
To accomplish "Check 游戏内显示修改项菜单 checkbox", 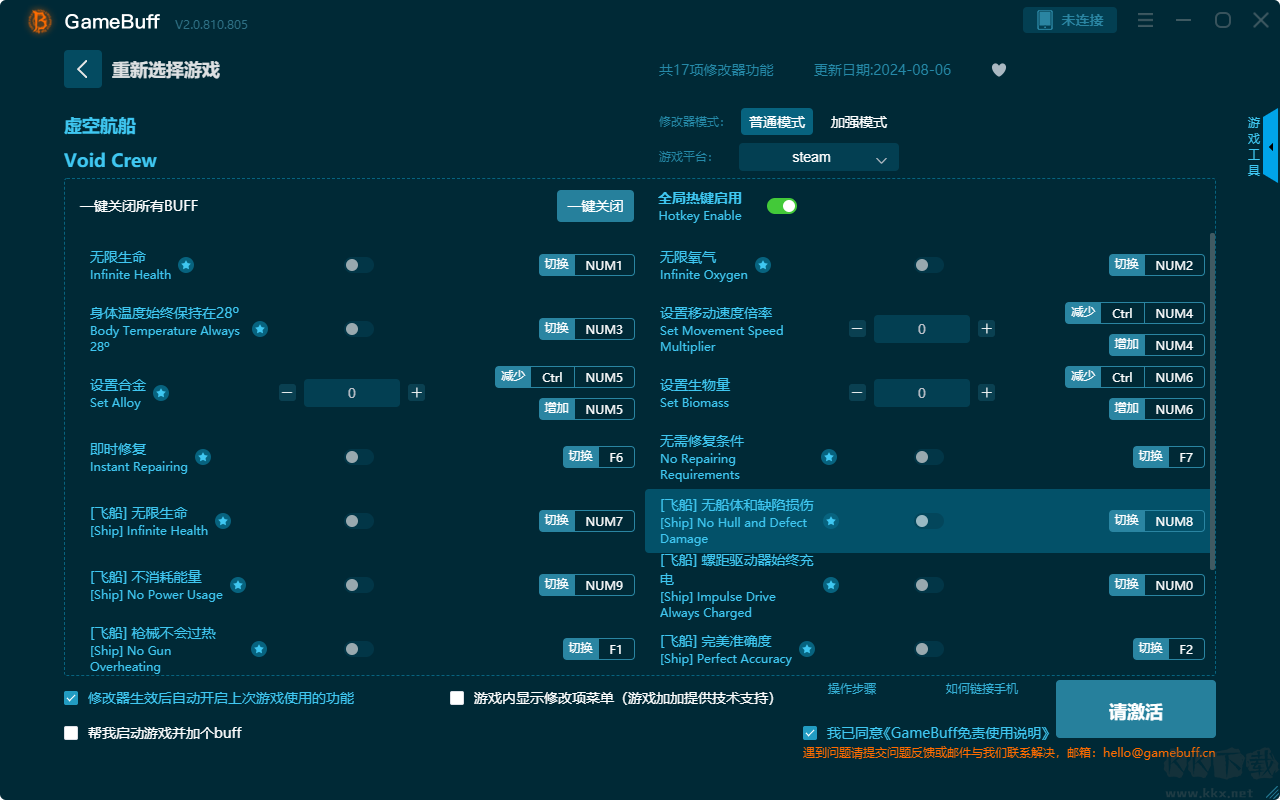I will click(x=457, y=698).
